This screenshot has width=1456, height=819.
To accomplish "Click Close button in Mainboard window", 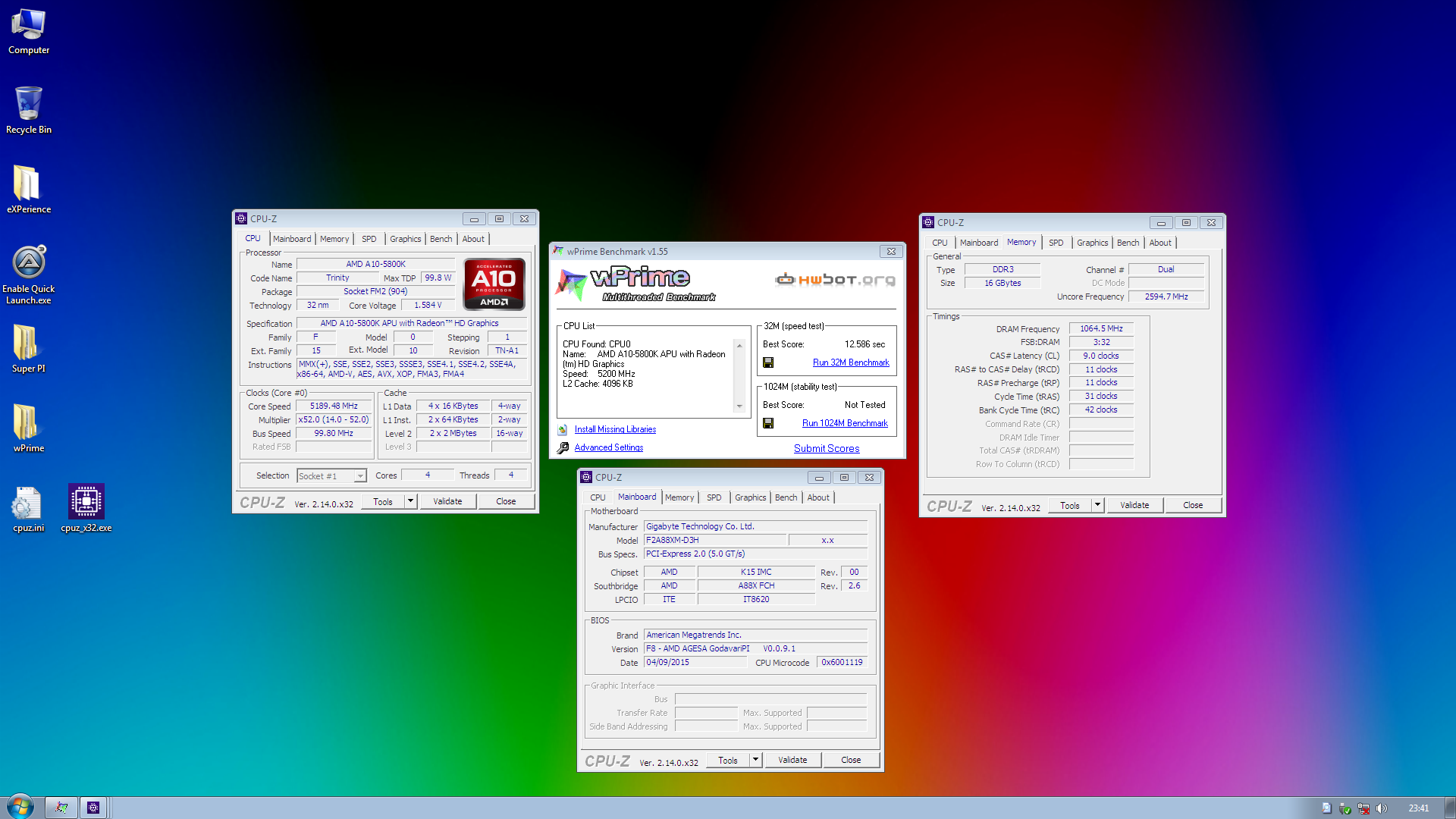I will 851,760.
